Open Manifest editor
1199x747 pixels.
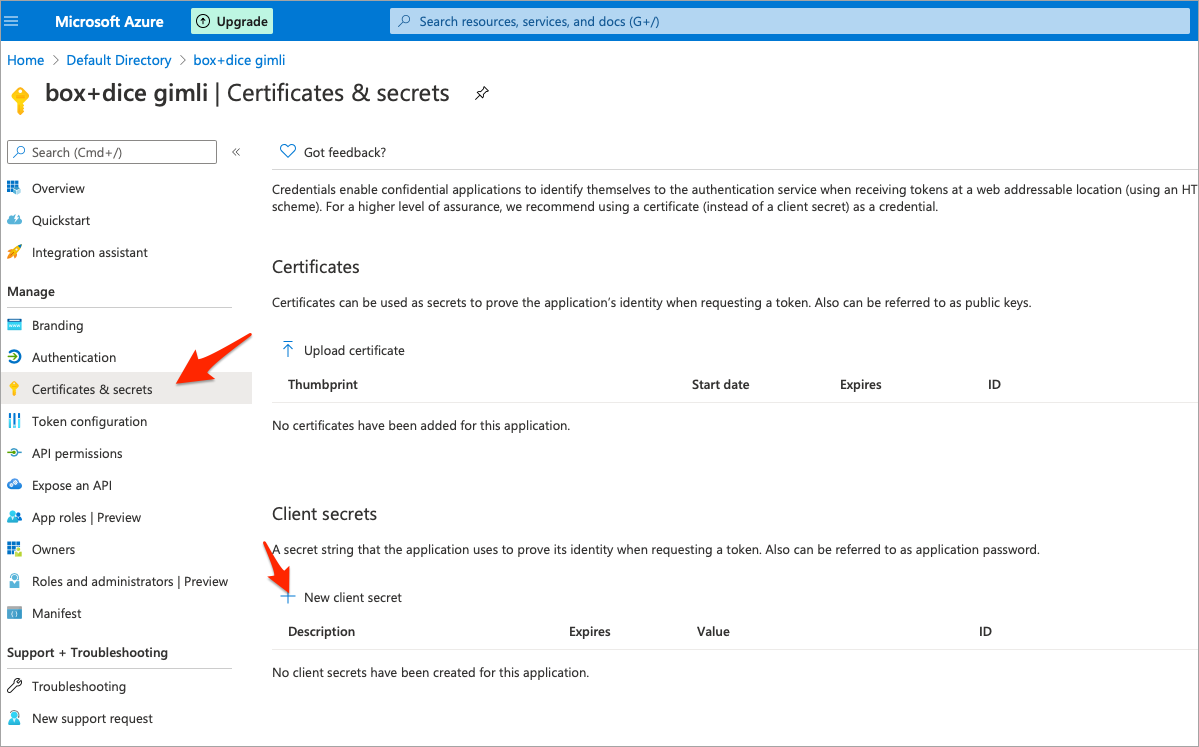[x=57, y=614]
